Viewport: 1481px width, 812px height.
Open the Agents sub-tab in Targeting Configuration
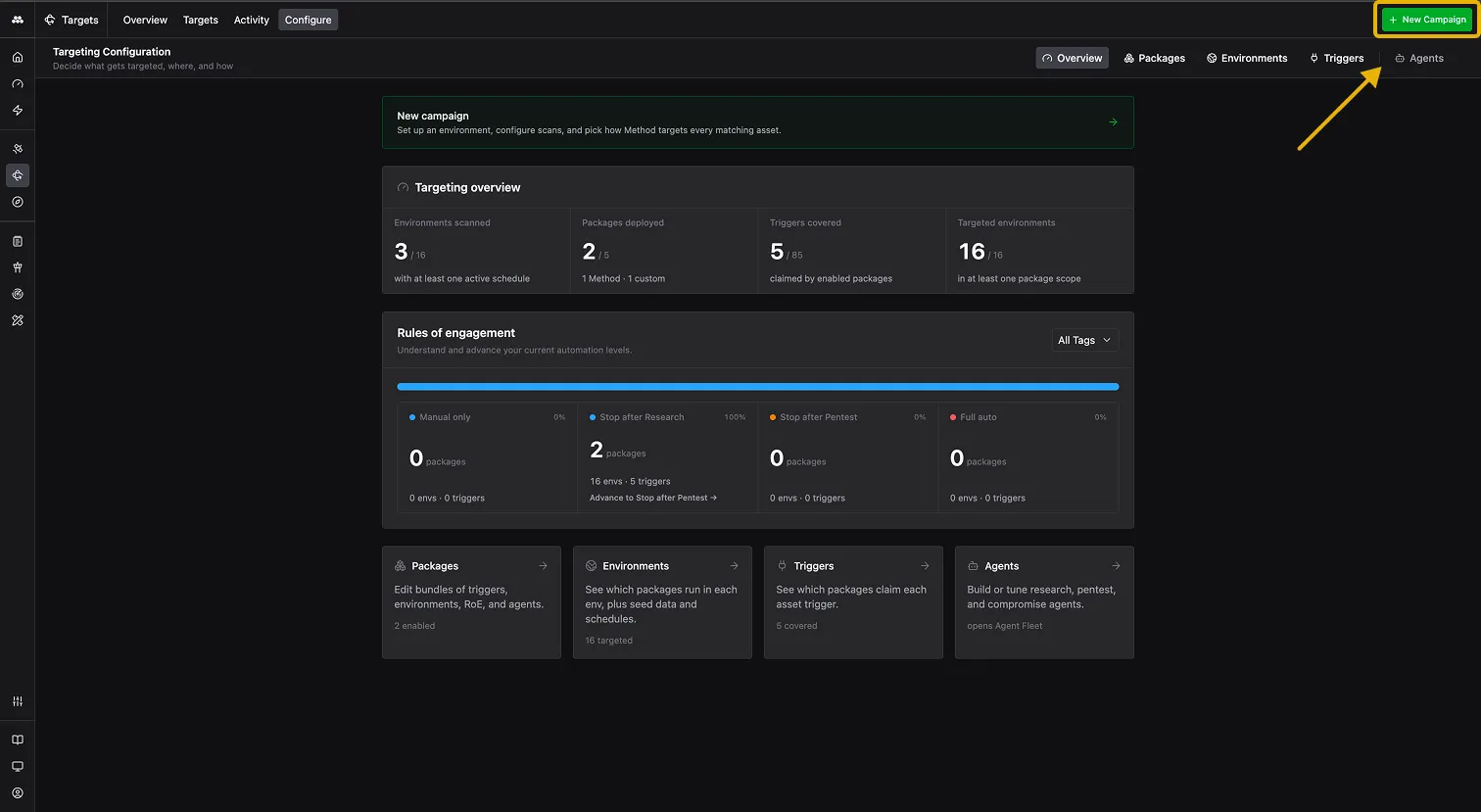[1419, 58]
